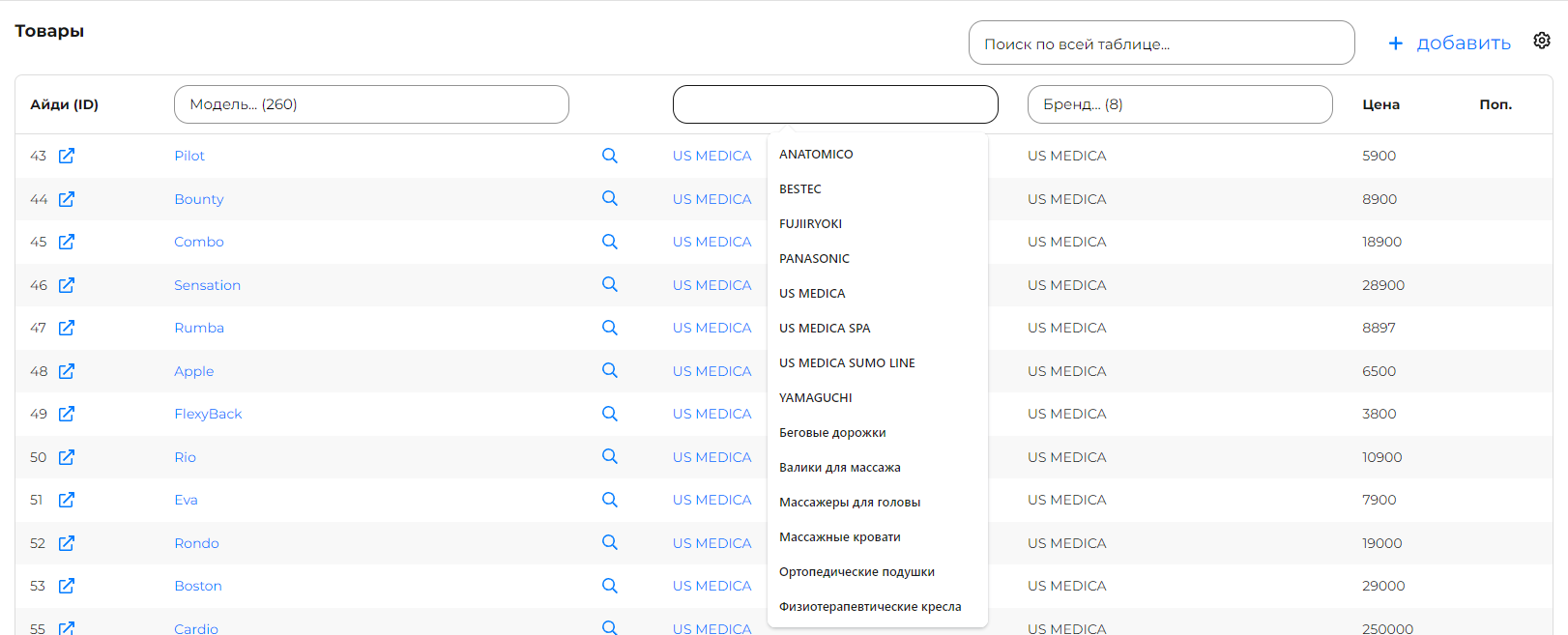Select Массажеры для головы from the dropdown
This screenshot has width=1568, height=635.
point(878,503)
